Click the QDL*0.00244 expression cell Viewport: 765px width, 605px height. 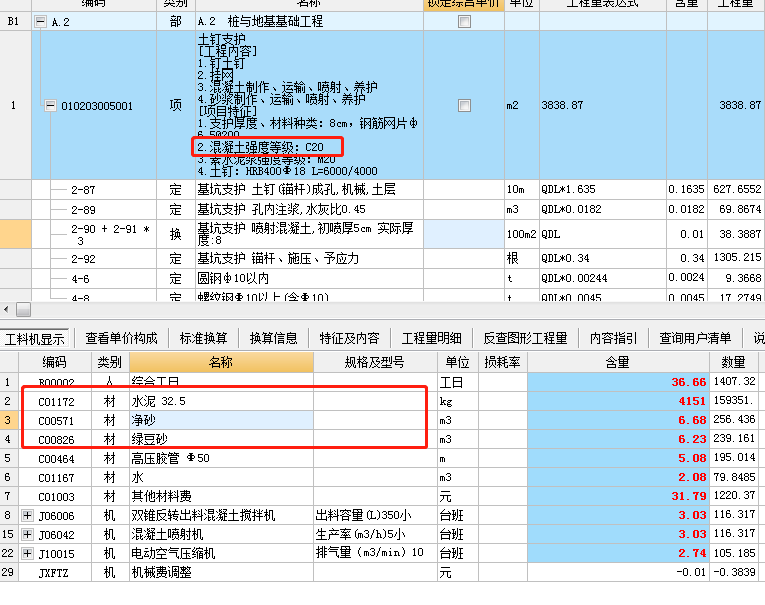pos(603,278)
